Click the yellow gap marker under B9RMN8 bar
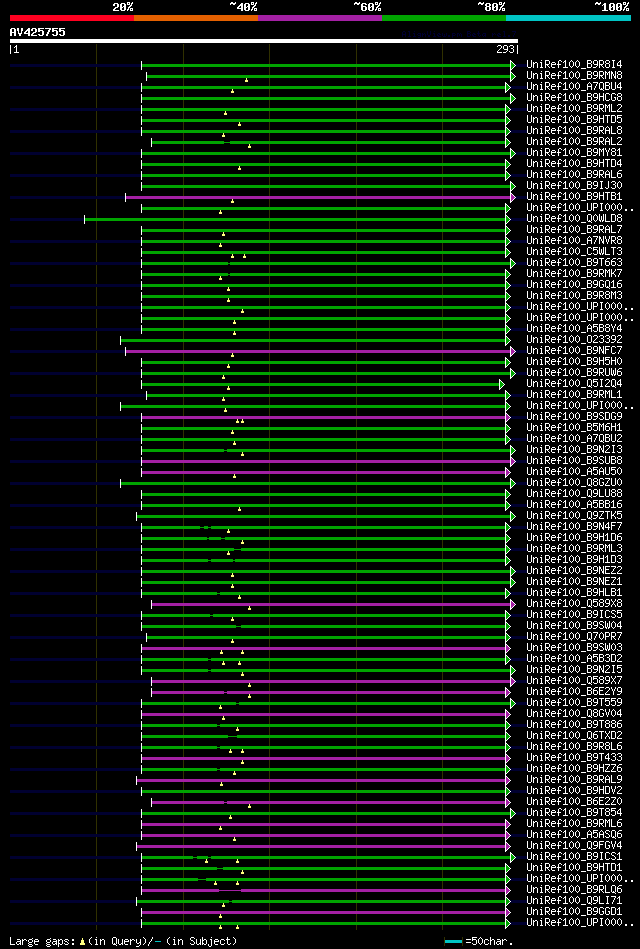 coord(246,80)
